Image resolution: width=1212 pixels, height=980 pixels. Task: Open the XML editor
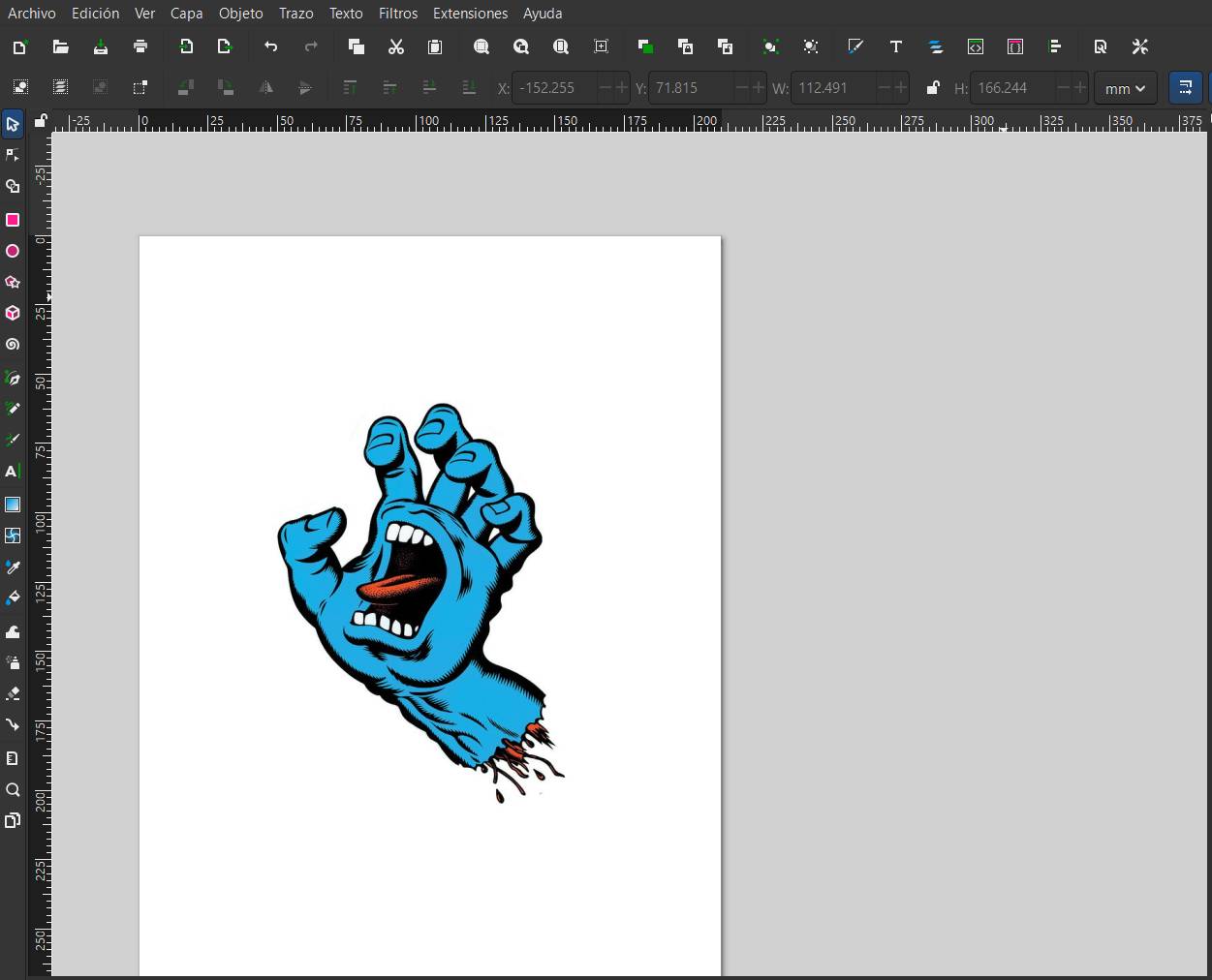[x=976, y=46]
